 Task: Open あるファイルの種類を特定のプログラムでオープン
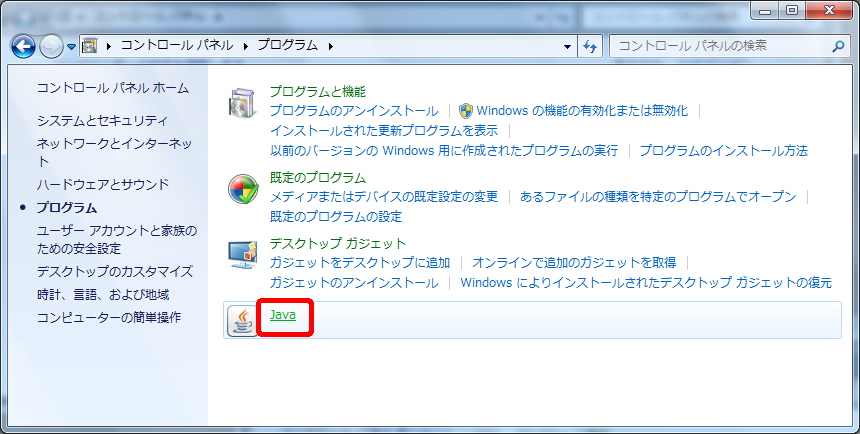click(658, 196)
